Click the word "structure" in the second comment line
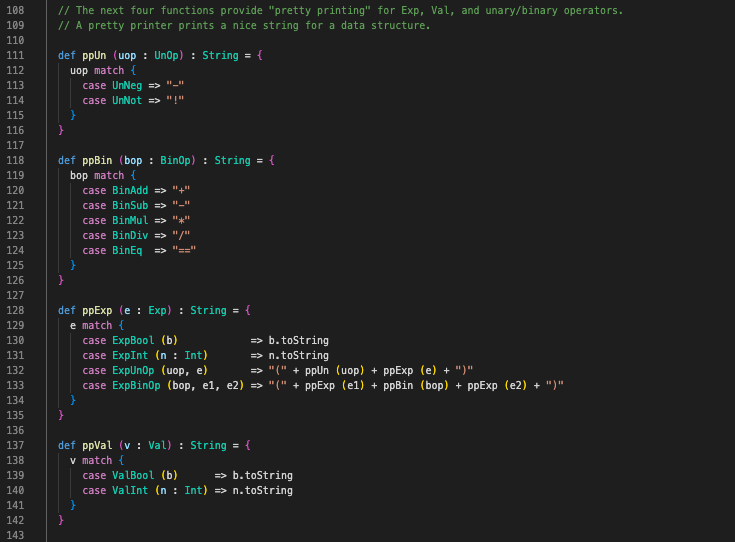 (398, 25)
